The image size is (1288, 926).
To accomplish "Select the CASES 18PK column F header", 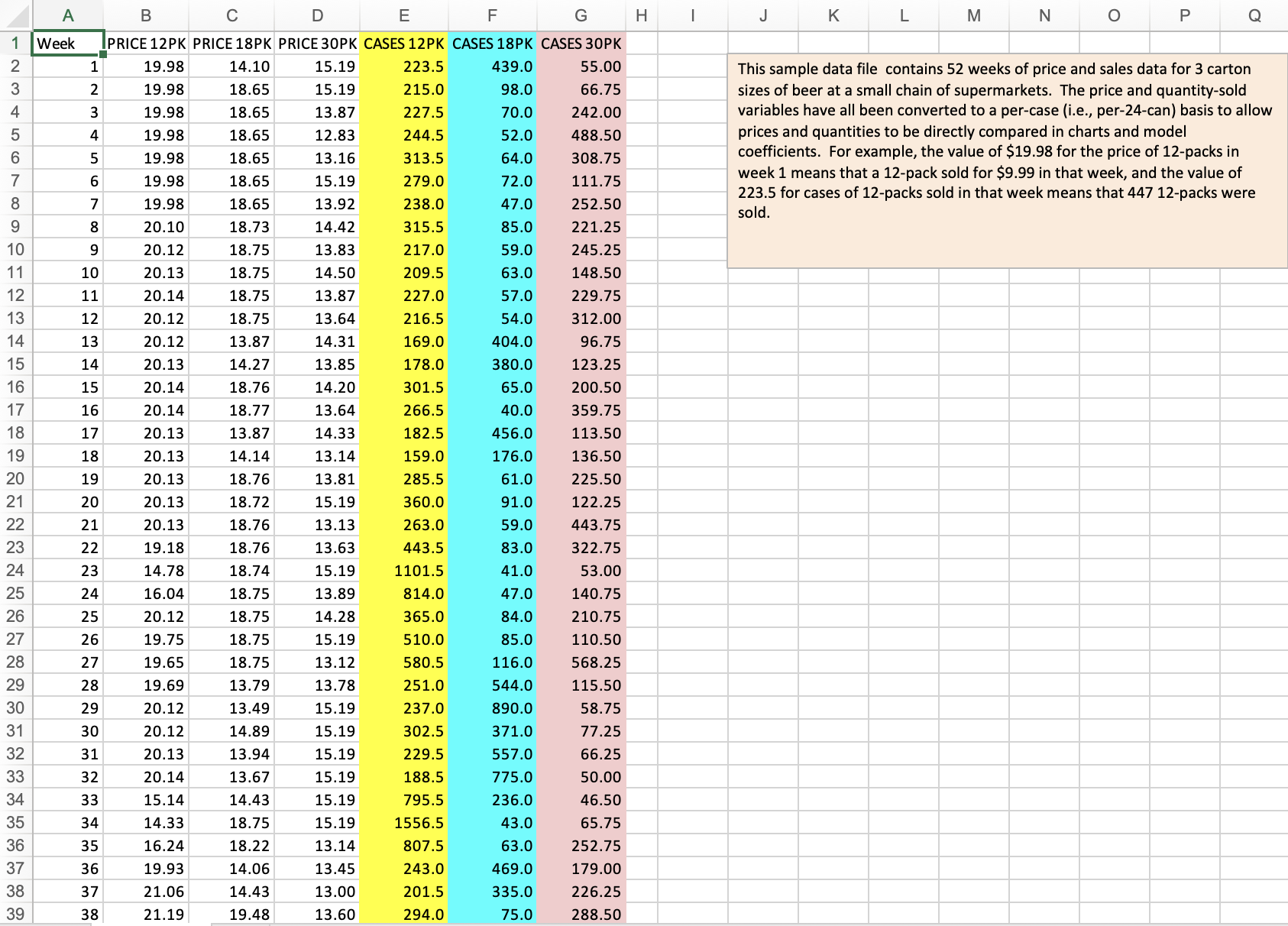I will 492,15.
